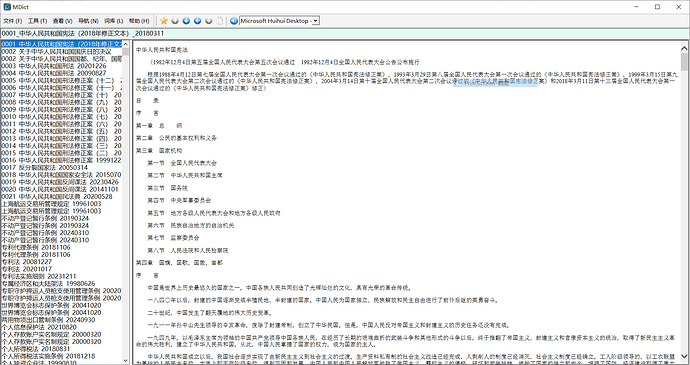Select 0021 中华人民共和国民法典 20200528 entry

click(x=61, y=196)
